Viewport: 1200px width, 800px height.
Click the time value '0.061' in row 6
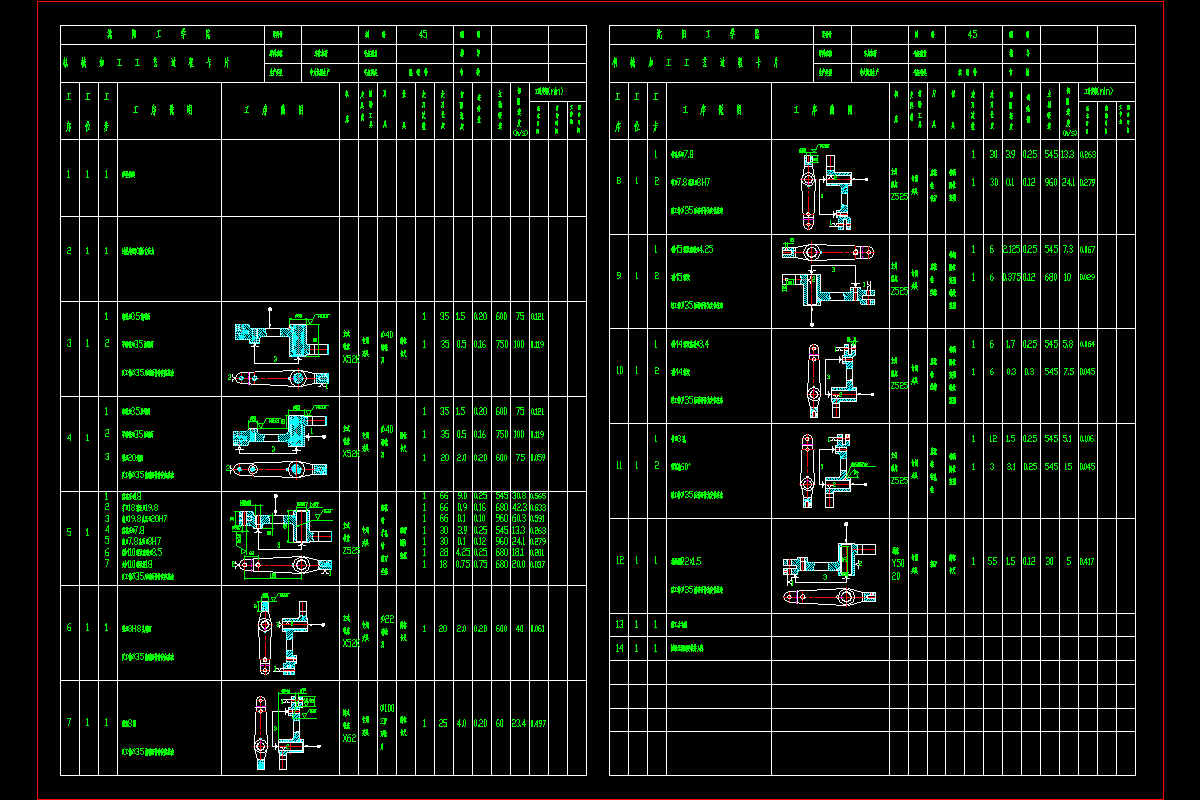point(538,629)
